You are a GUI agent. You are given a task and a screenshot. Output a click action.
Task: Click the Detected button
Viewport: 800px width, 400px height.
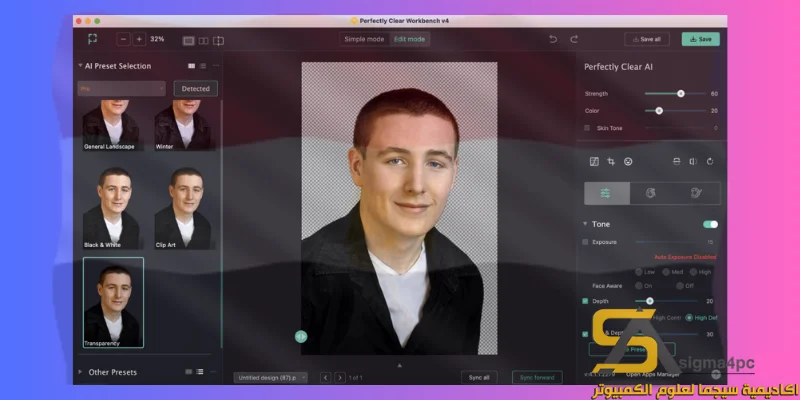click(x=195, y=88)
